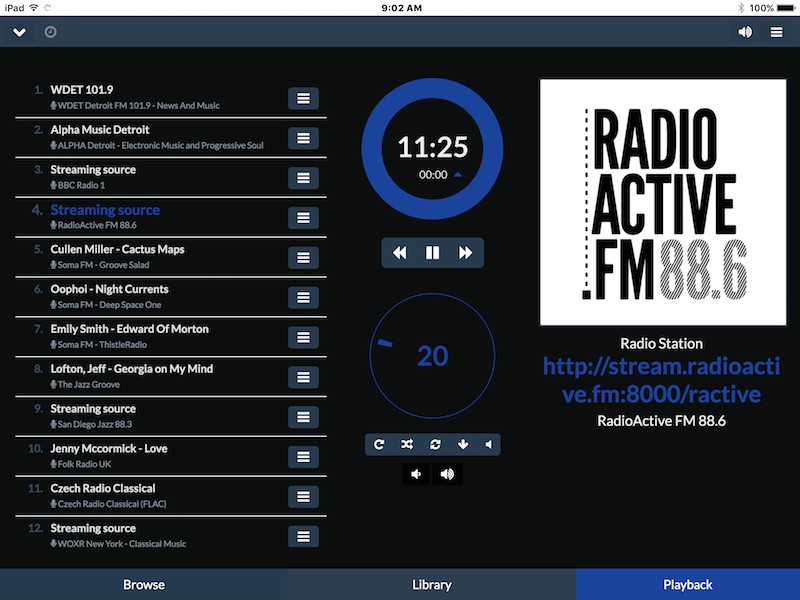This screenshot has height=600, width=800.
Task: Collapse view with top-left chevron
Action: (19, 32)
